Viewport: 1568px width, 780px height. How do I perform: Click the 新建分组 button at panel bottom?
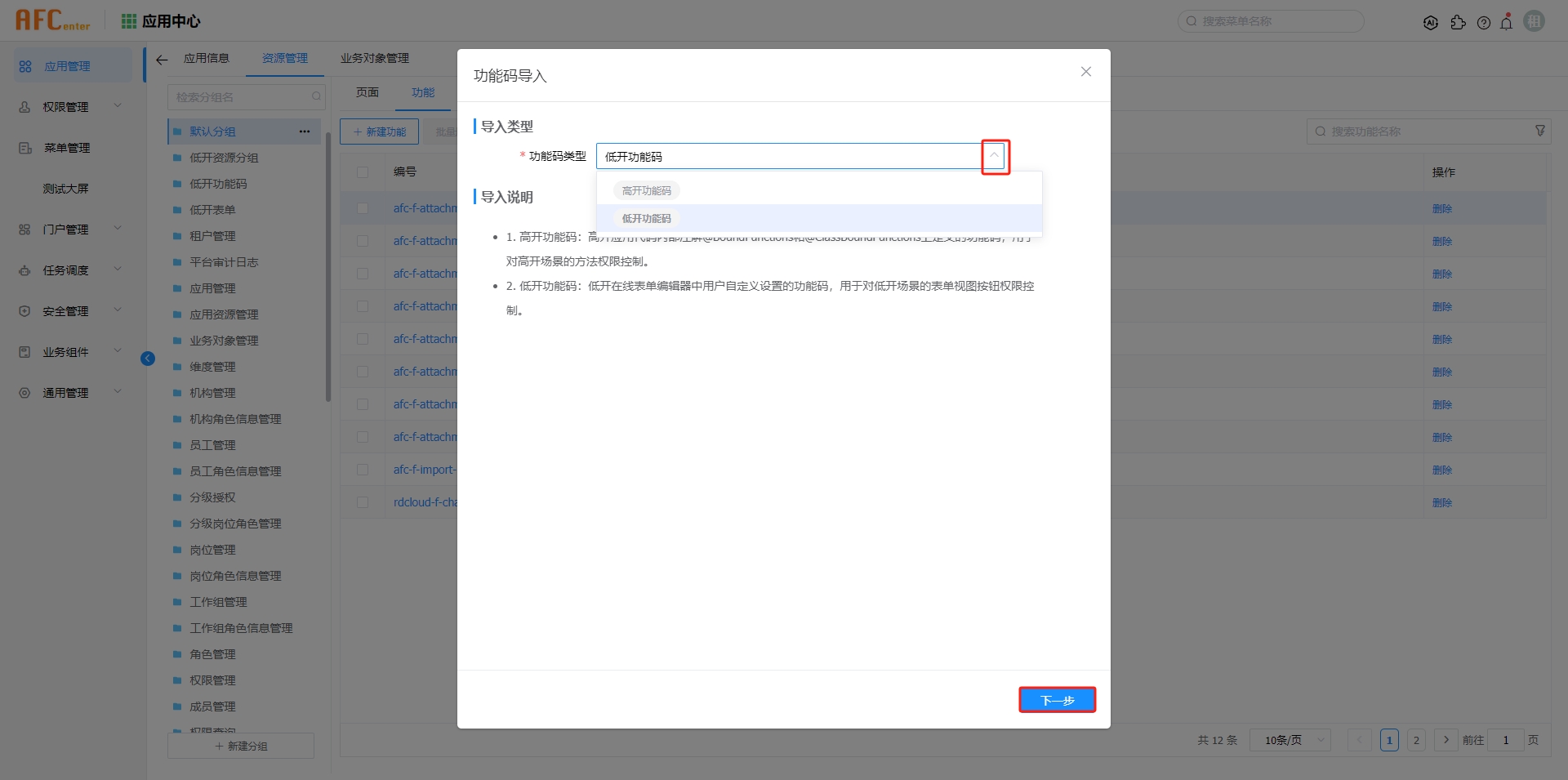240,746
